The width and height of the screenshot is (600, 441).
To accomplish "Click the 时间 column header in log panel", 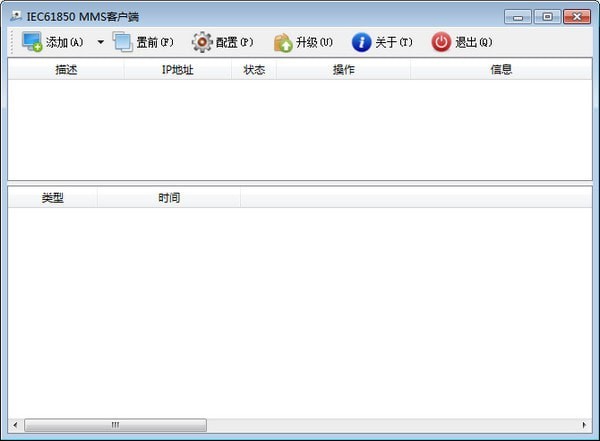I will pyautogui.click(x=169, y=198).
